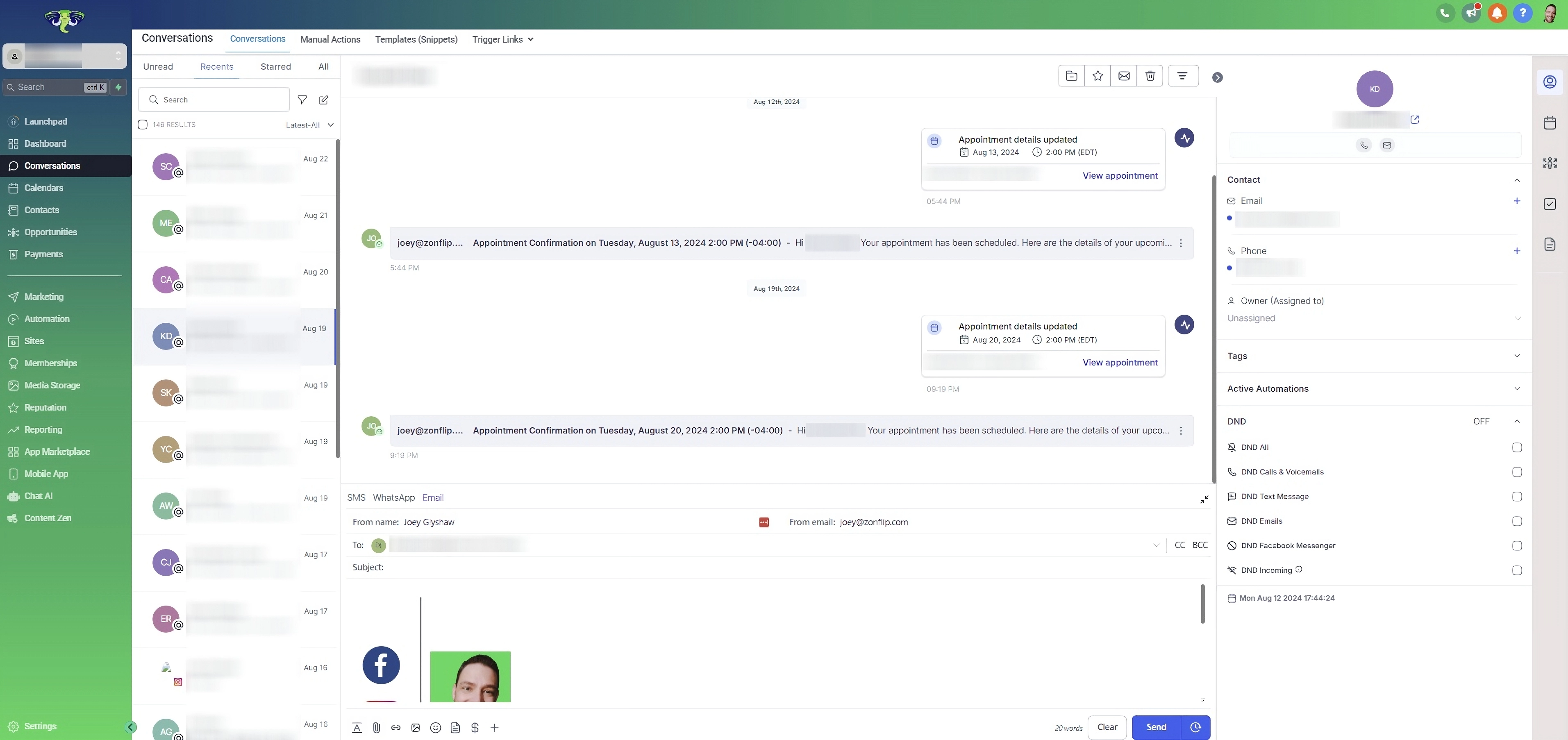This screenshot has height=740, width=1568.
Task: Check the DND All checkbox
Action: [1517, 447]
